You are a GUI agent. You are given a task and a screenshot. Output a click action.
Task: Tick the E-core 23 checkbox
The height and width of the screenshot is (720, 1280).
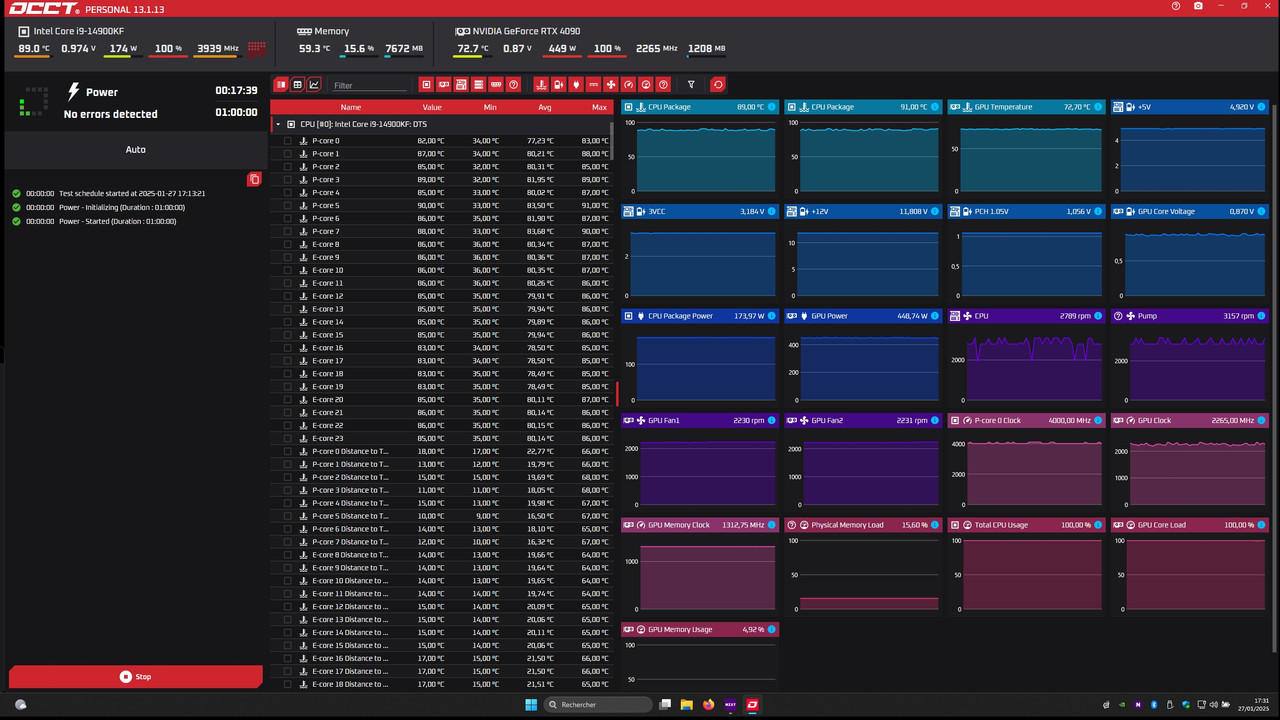[x=288, y=438]
